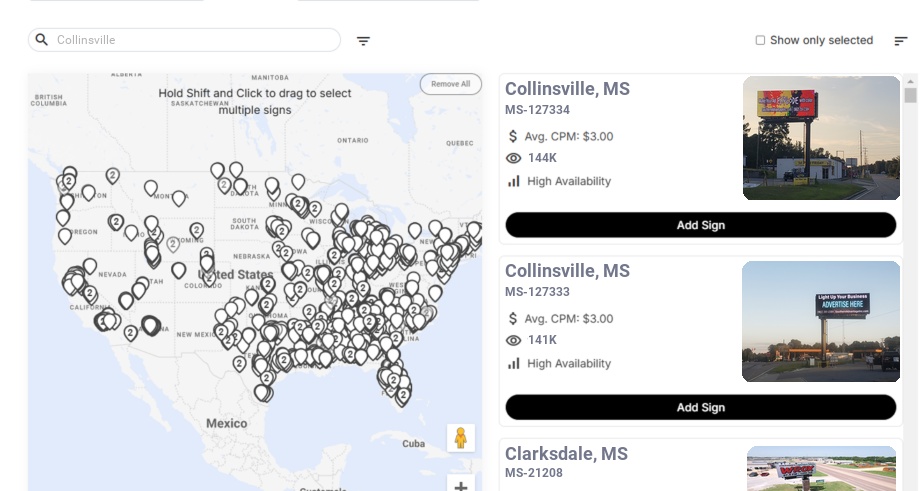Add sign MS-127334 to selection

(700, 225)
